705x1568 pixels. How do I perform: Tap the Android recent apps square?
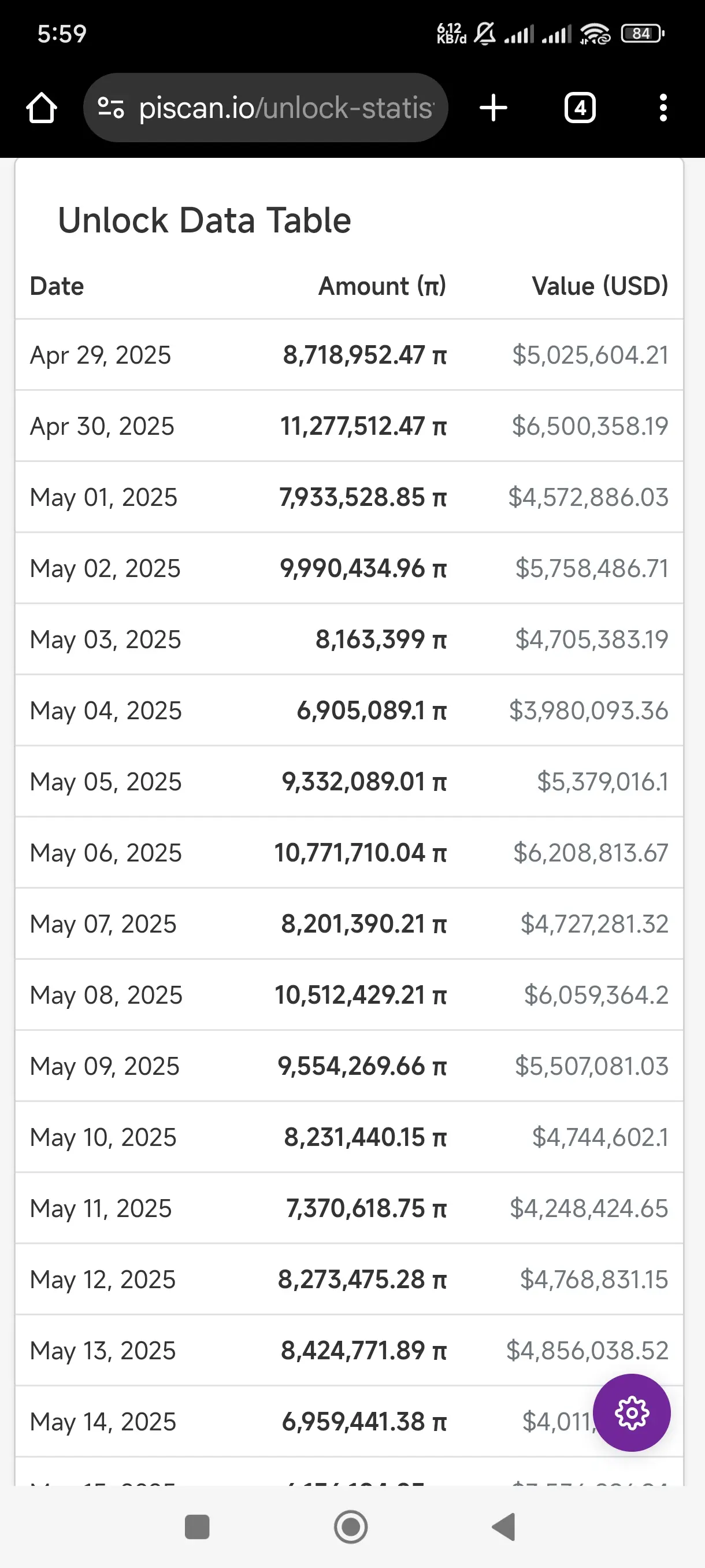tap(197, 1526)
